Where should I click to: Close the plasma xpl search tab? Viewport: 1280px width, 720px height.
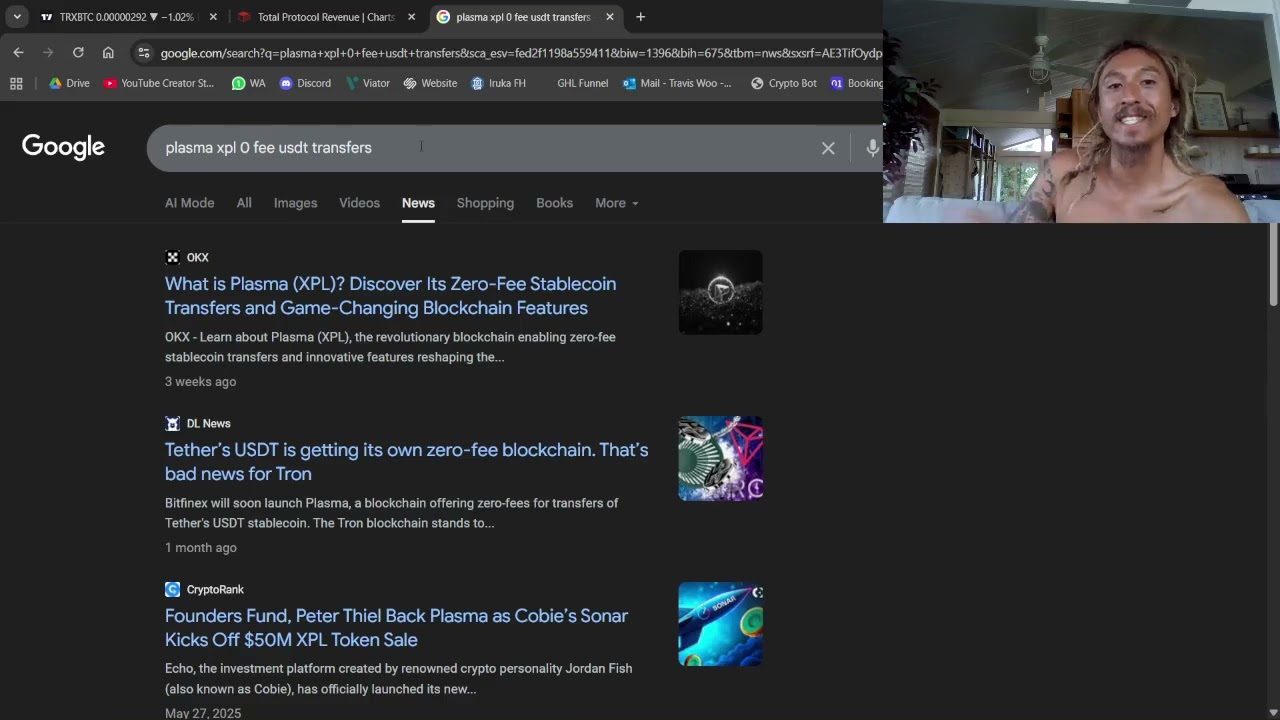[x=610, y=17]
